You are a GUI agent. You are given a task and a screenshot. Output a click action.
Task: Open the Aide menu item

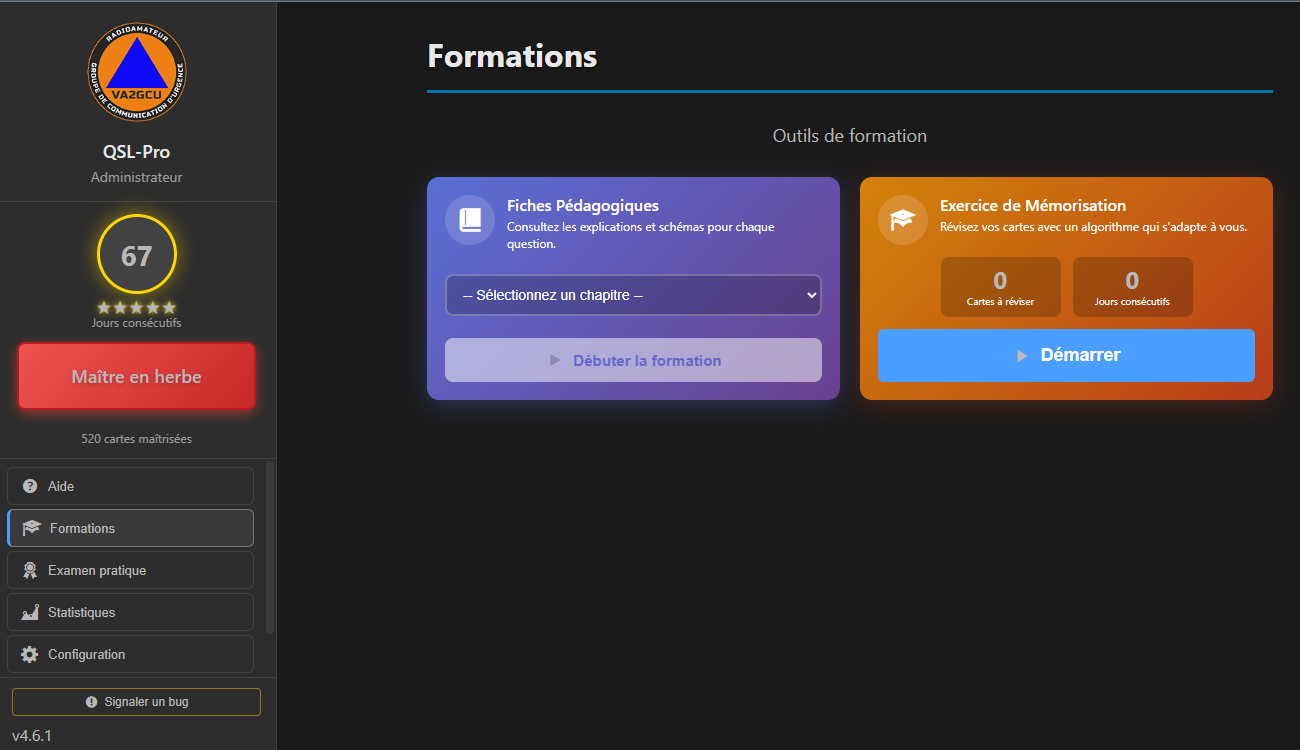point(130,486)
